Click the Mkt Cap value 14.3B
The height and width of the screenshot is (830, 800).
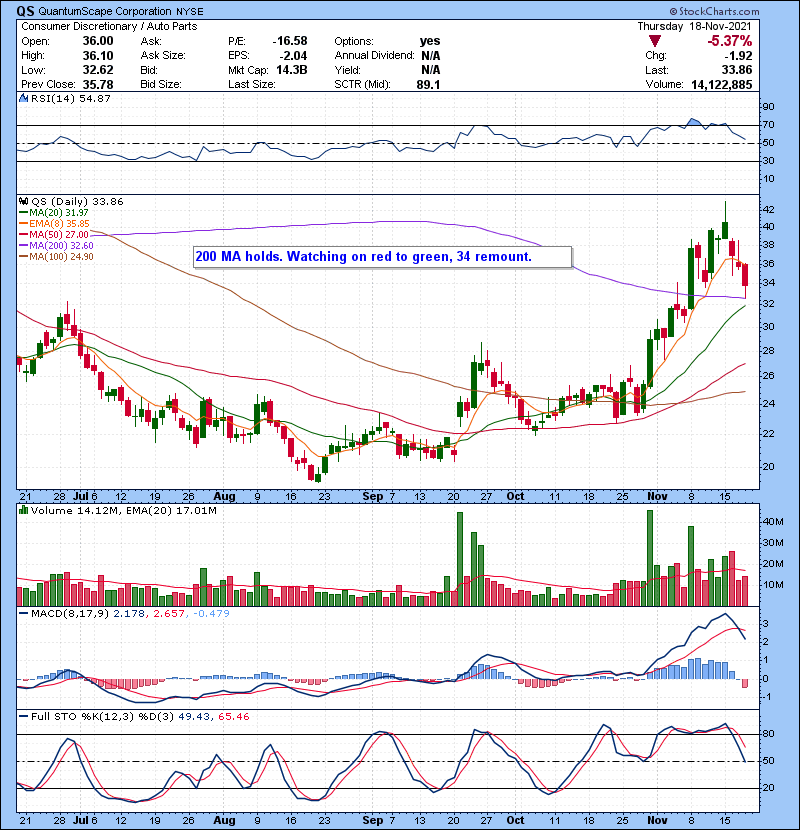292,70
